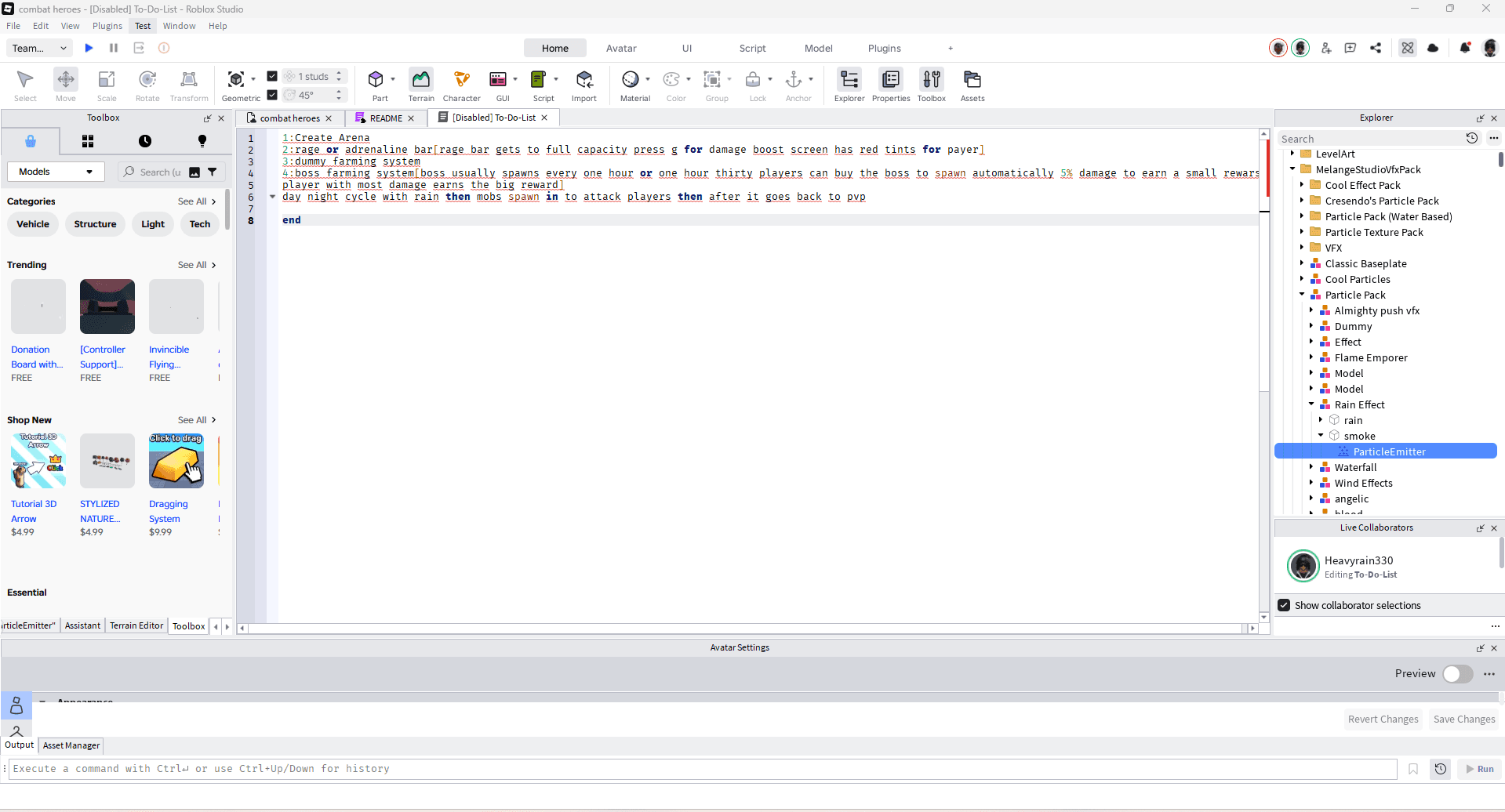
Task: Open the Models category dropdown
Action: pyautogui.click(x=56, y=172)
